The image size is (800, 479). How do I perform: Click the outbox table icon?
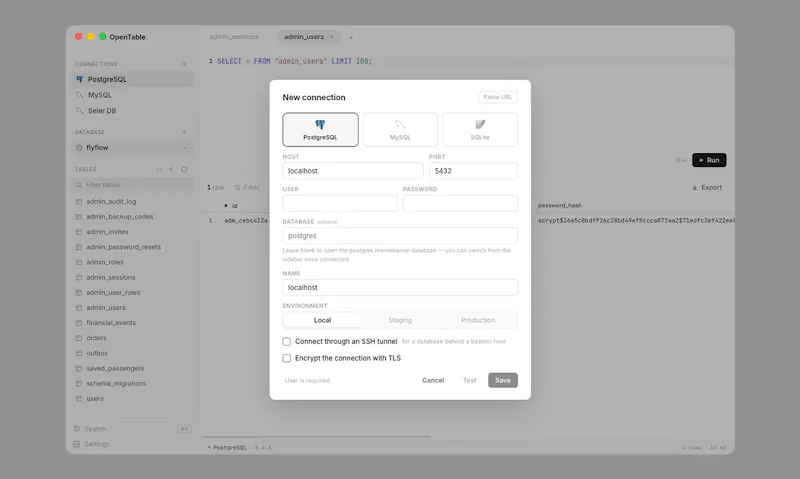click(79, 353)
